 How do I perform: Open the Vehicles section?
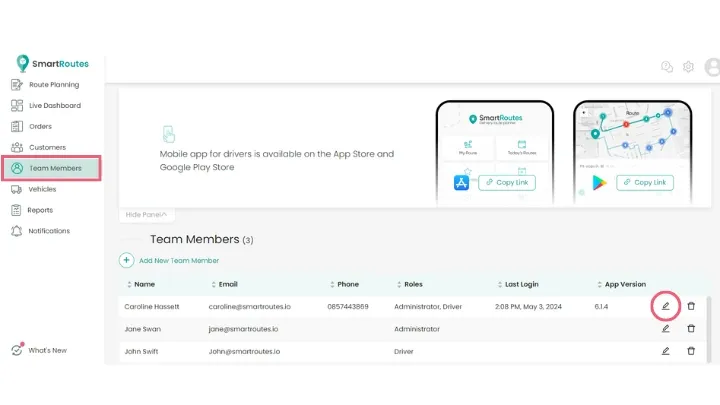point(42,189)
